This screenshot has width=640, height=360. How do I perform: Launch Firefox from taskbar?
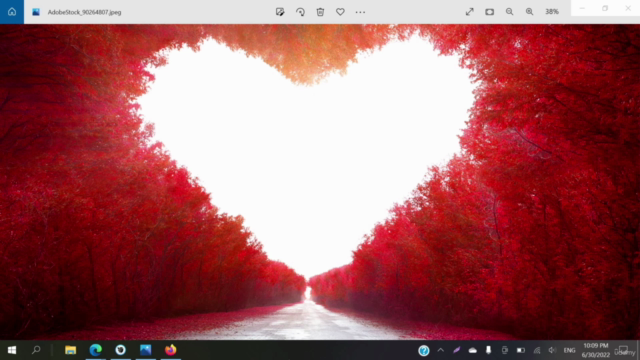171,350
